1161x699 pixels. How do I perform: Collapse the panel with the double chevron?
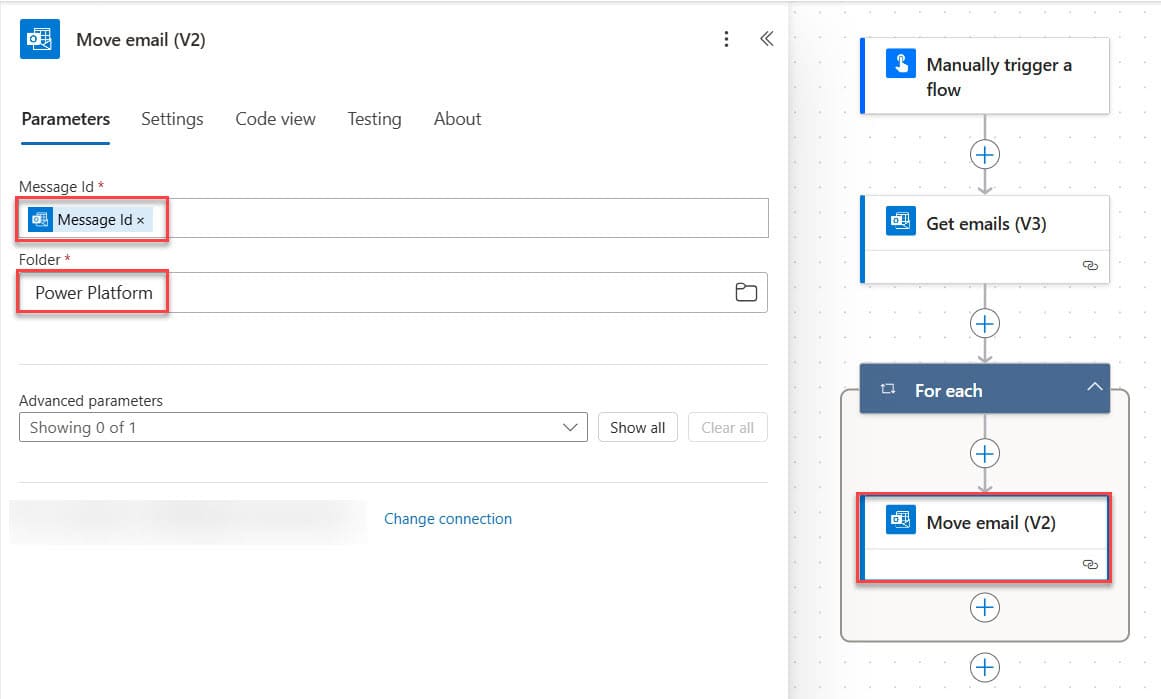766,38
